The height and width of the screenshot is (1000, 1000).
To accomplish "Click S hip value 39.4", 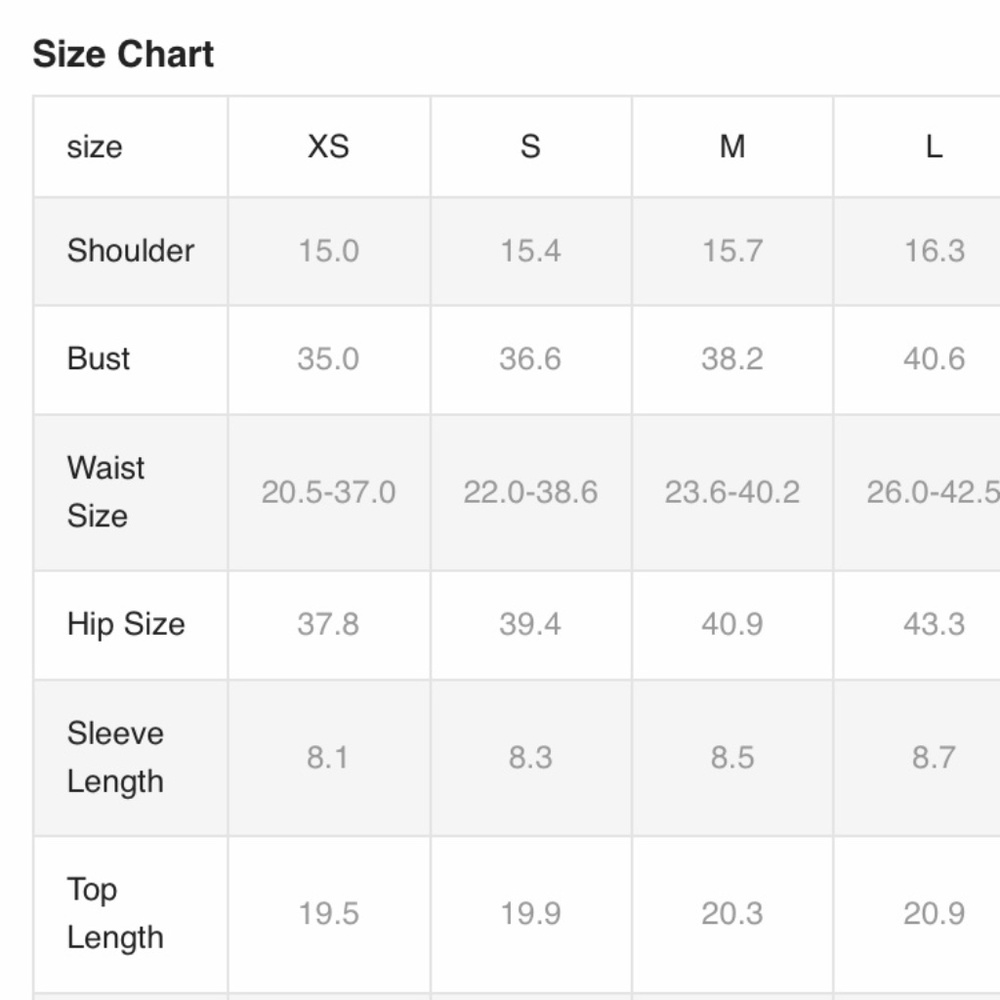I will (530, 624).
